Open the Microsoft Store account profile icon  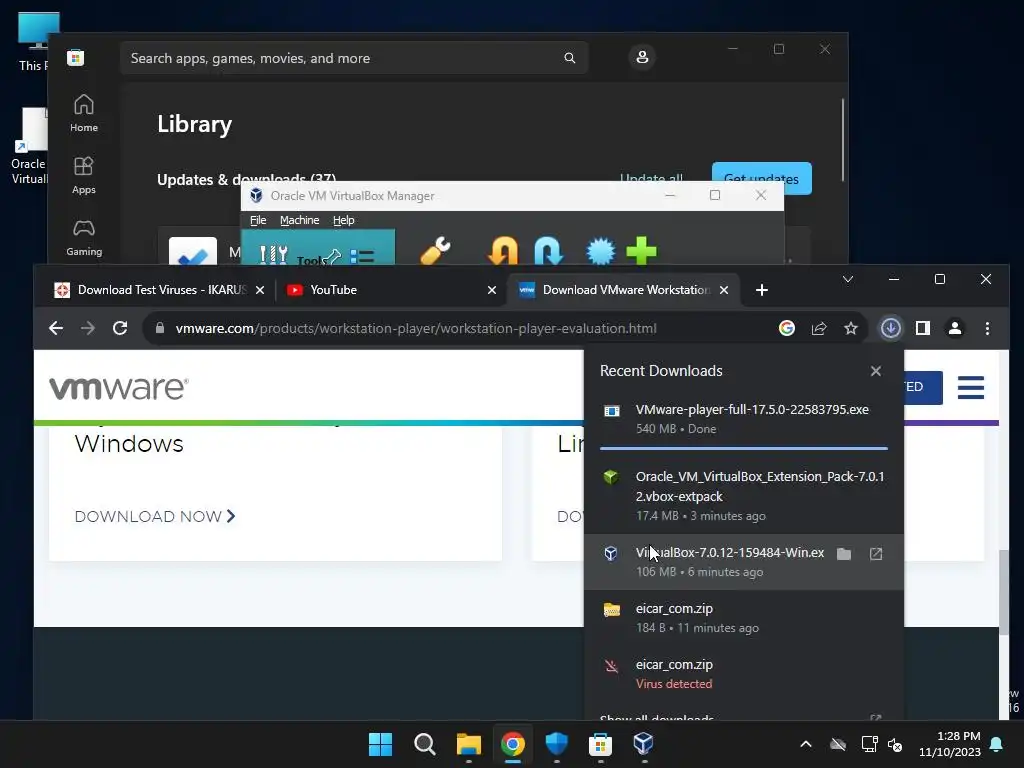(x=642, y=57)
